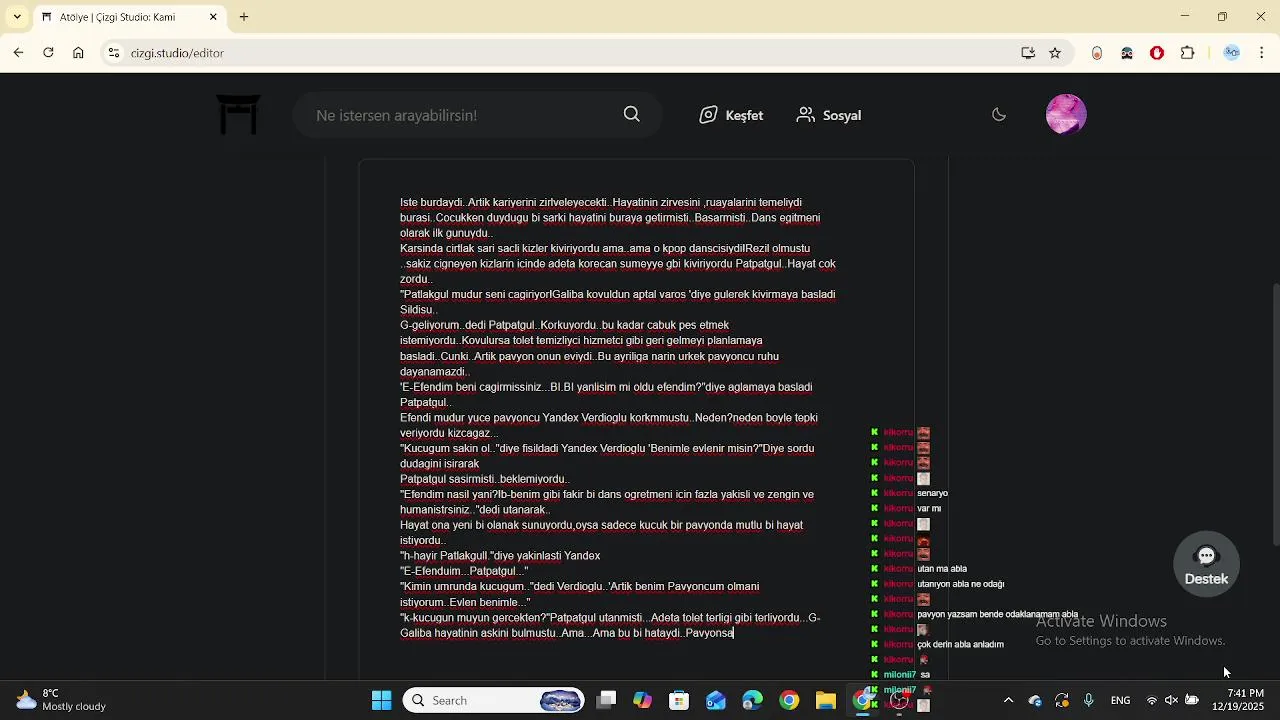Close the Çizgi Studio tab

tap(213, 17)
